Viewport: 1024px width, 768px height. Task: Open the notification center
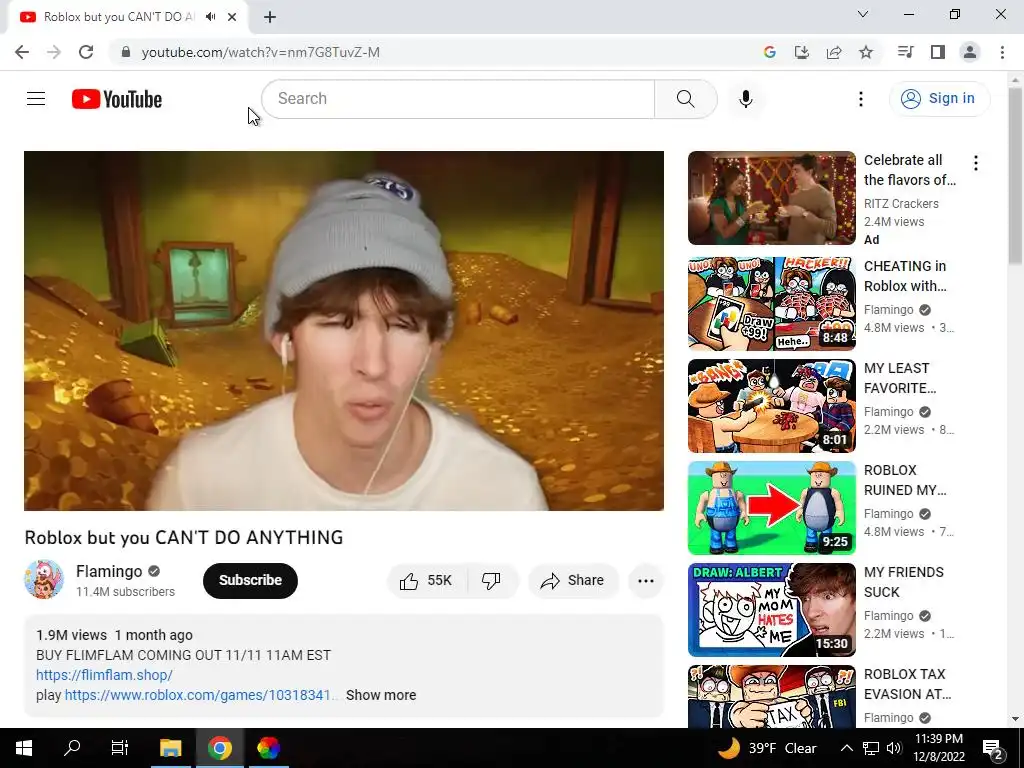coord(993,748)
